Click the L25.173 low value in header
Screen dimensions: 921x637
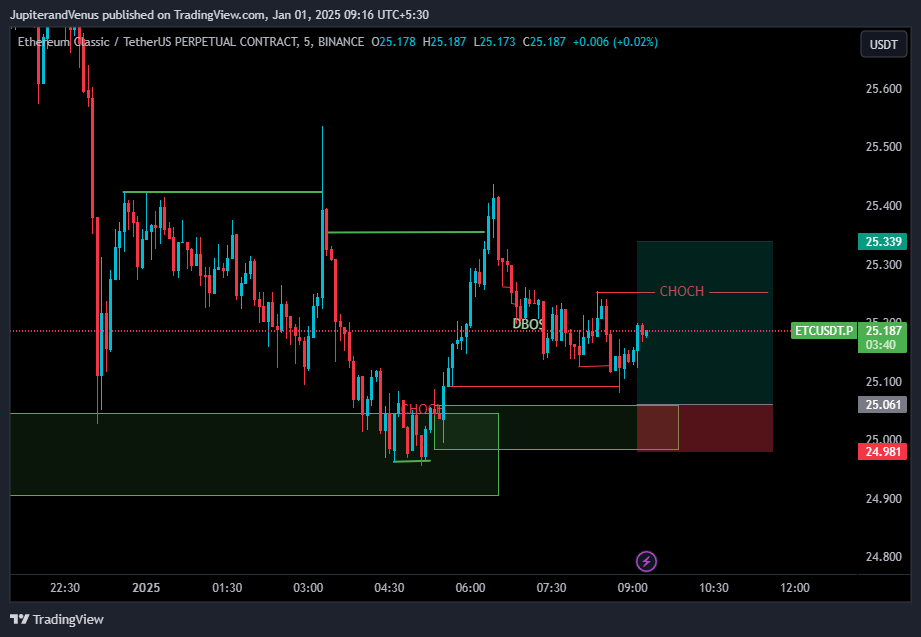(x=494, y=42)
